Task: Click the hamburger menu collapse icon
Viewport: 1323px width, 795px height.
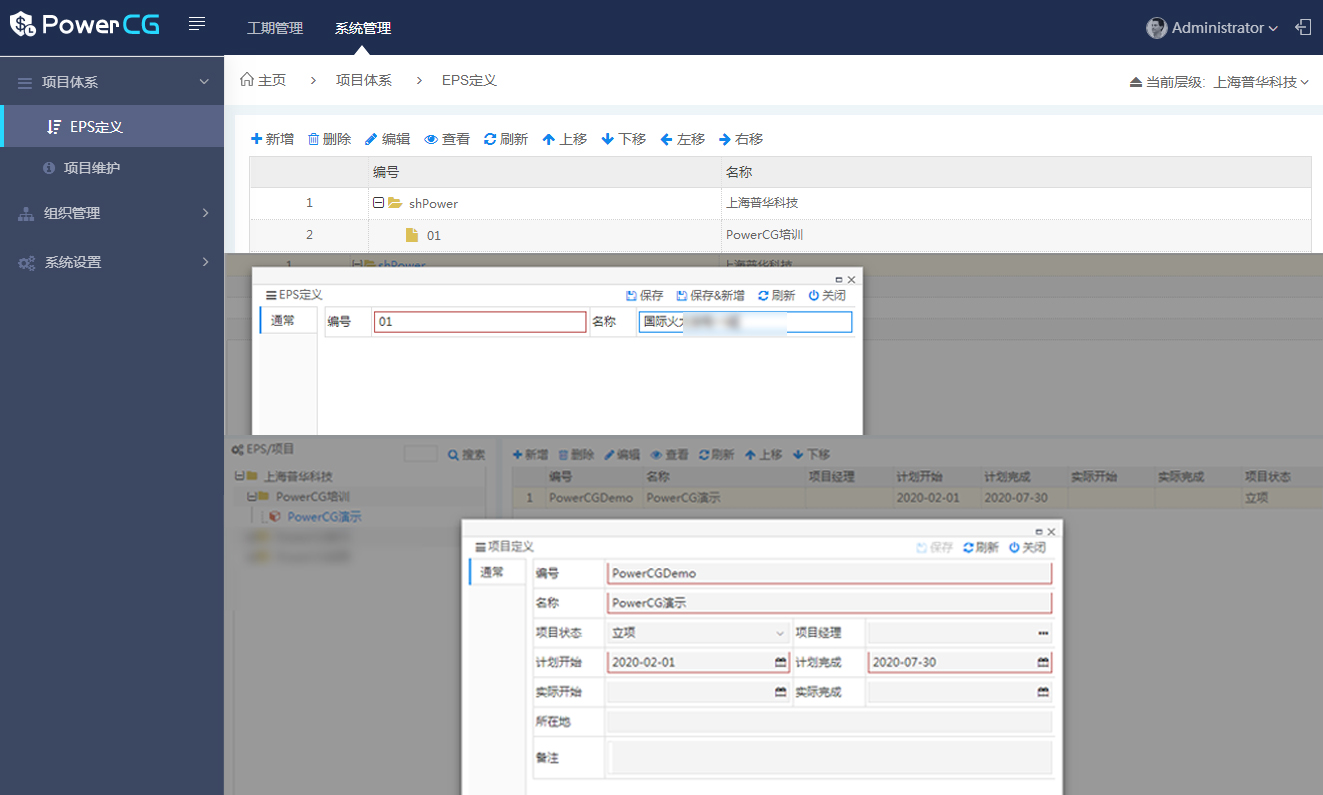Action: click(197, 24)
